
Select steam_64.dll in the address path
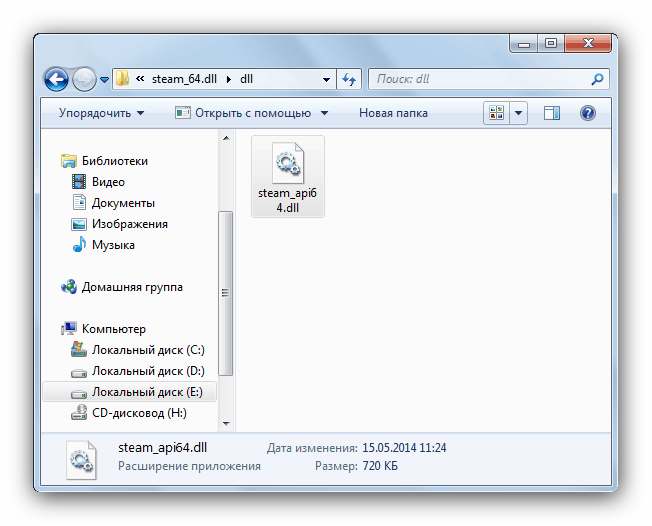click(184, 79)
